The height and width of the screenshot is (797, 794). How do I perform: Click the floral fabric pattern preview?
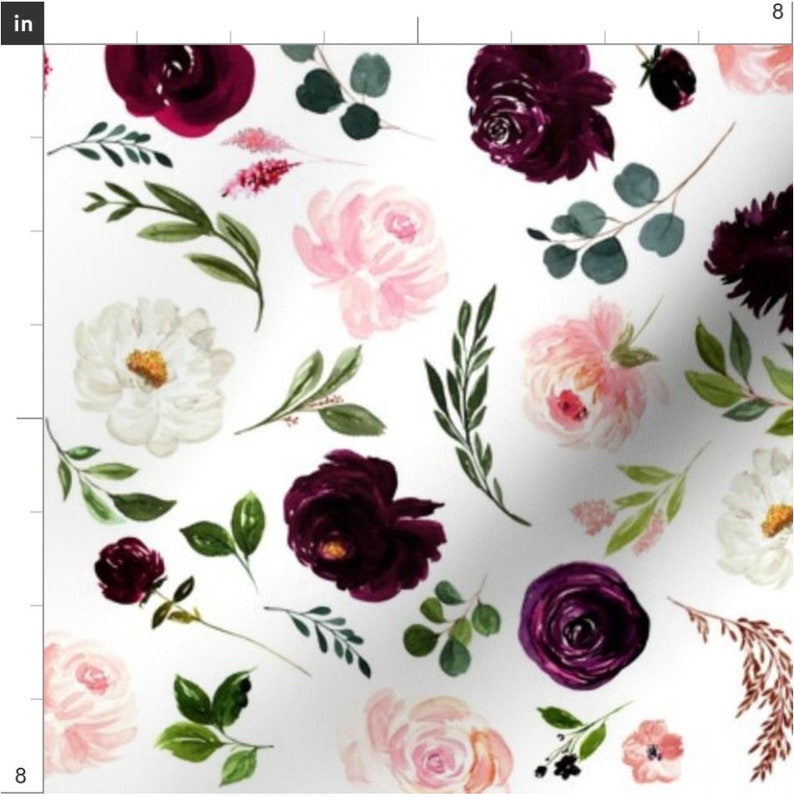418,419
